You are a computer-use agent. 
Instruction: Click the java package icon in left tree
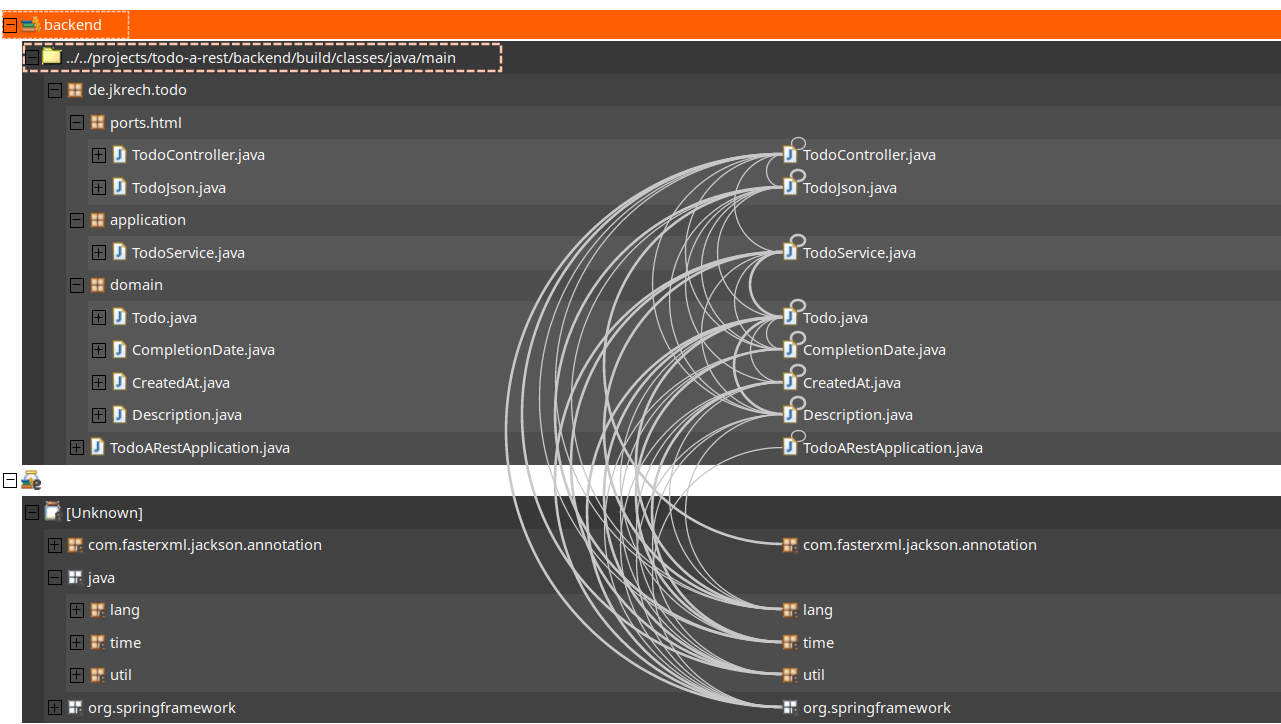point(75,578)
